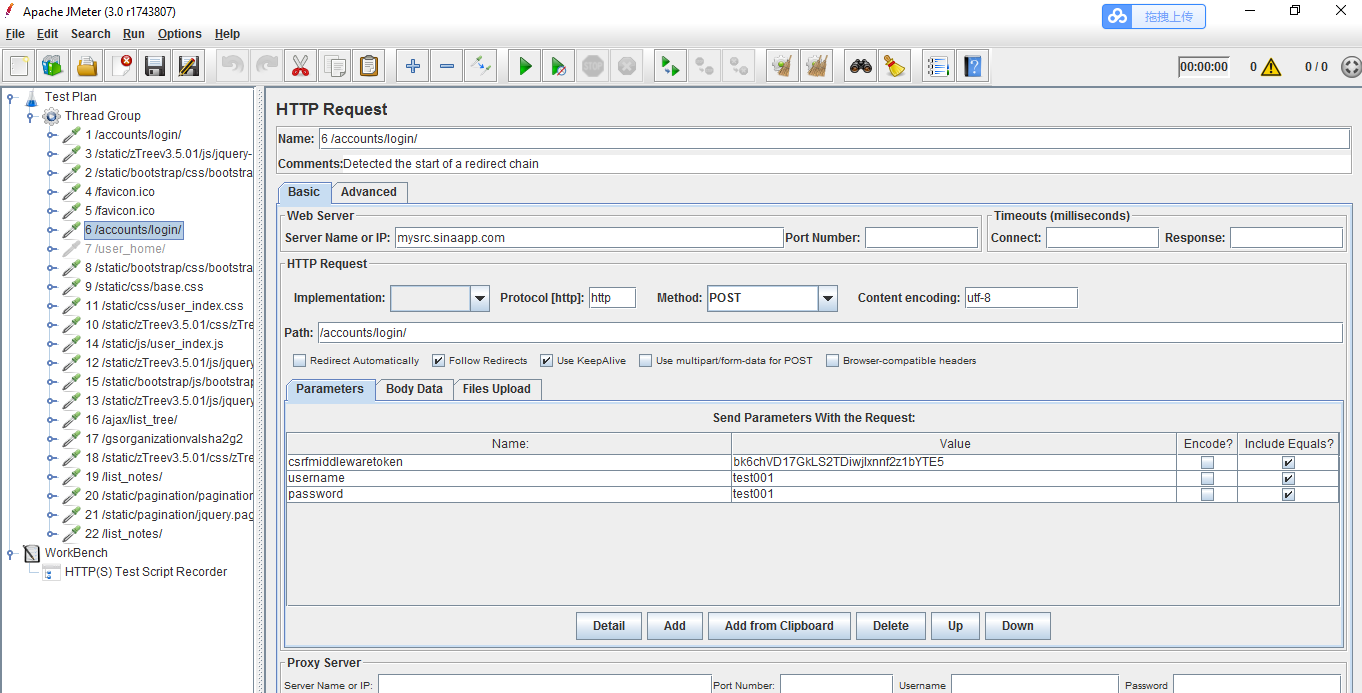Viewport: 1362px width, 693px height.
Task: Click Save Test Plan As pencil icon
Action: click(188, 67)
